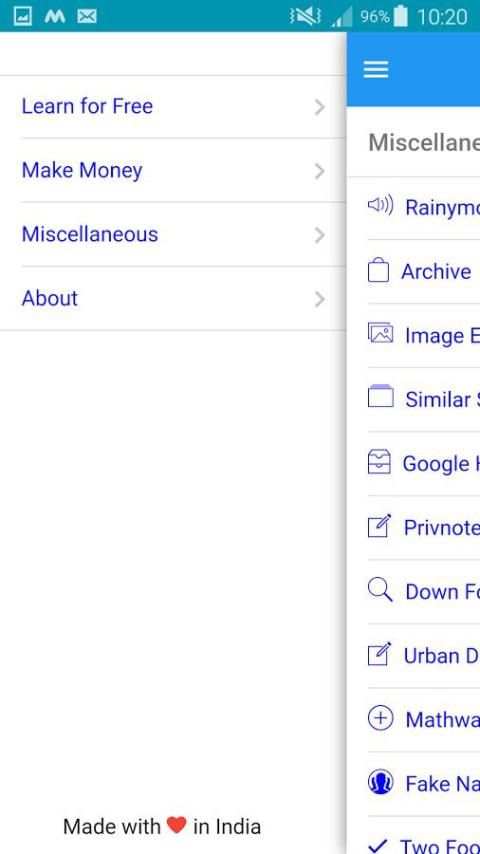The width and height of the screenshot is (480, 854).
Task: Tap the image notification icon in status bar
Action: coord(22,17)
